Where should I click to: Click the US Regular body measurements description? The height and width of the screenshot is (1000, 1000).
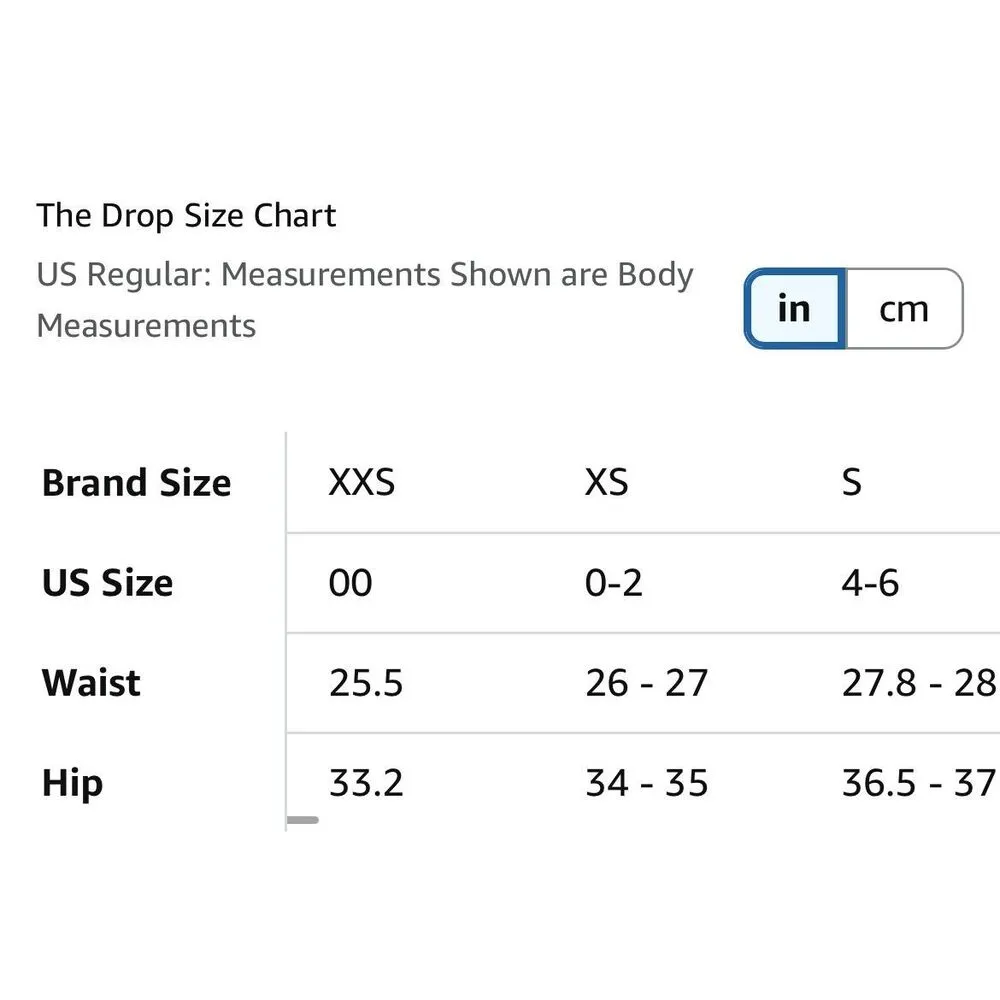click(365, 299)
